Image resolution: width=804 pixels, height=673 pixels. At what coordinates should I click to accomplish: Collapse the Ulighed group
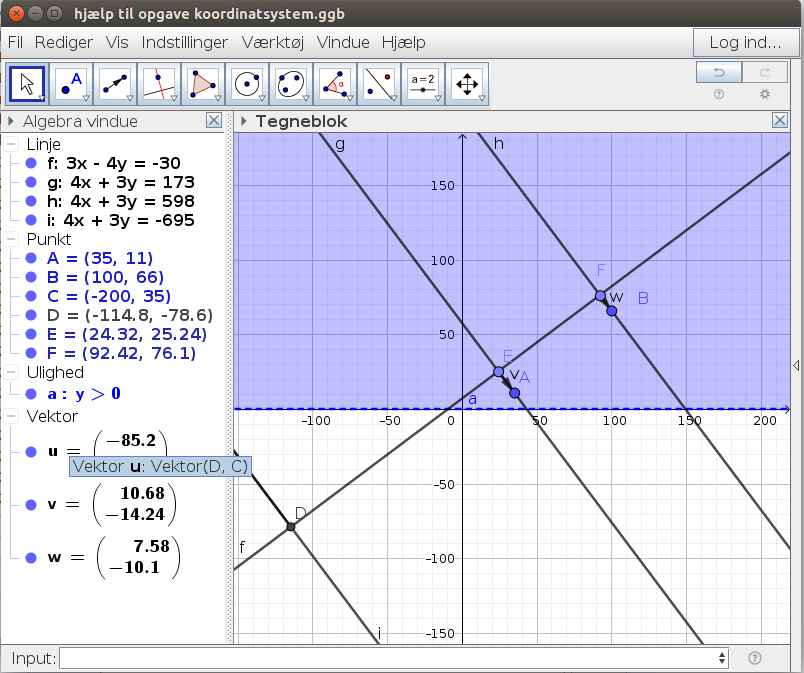tap(11, 372)
